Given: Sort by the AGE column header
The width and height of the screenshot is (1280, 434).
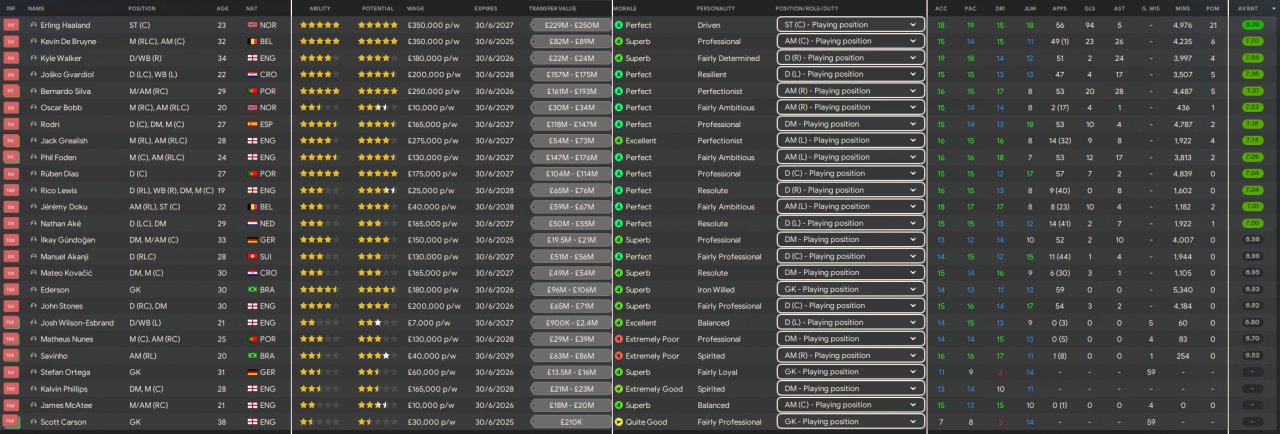Looking at the screenshot, I should tap(222, 8).
